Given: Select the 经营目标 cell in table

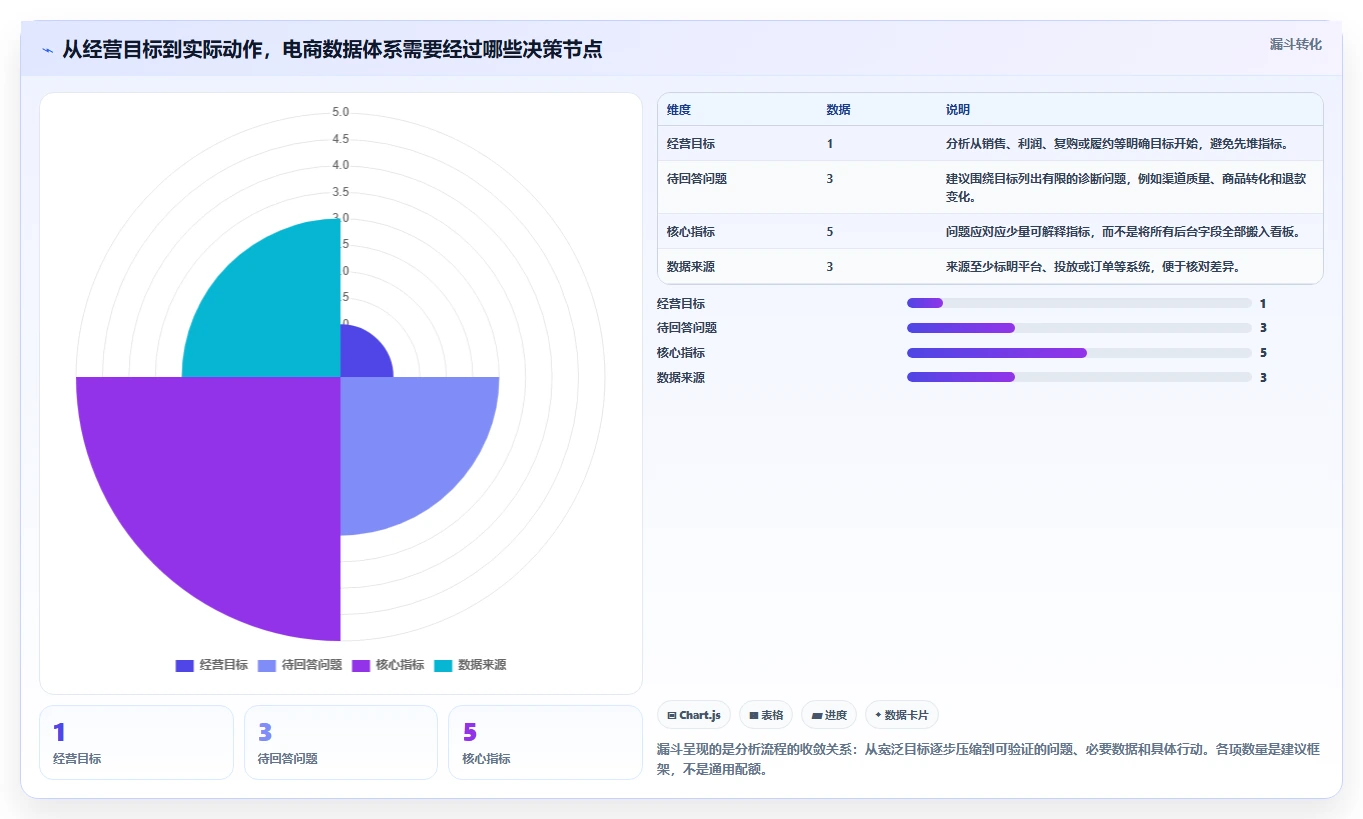Looking at the screenshot, I should (x=691, y=144).
